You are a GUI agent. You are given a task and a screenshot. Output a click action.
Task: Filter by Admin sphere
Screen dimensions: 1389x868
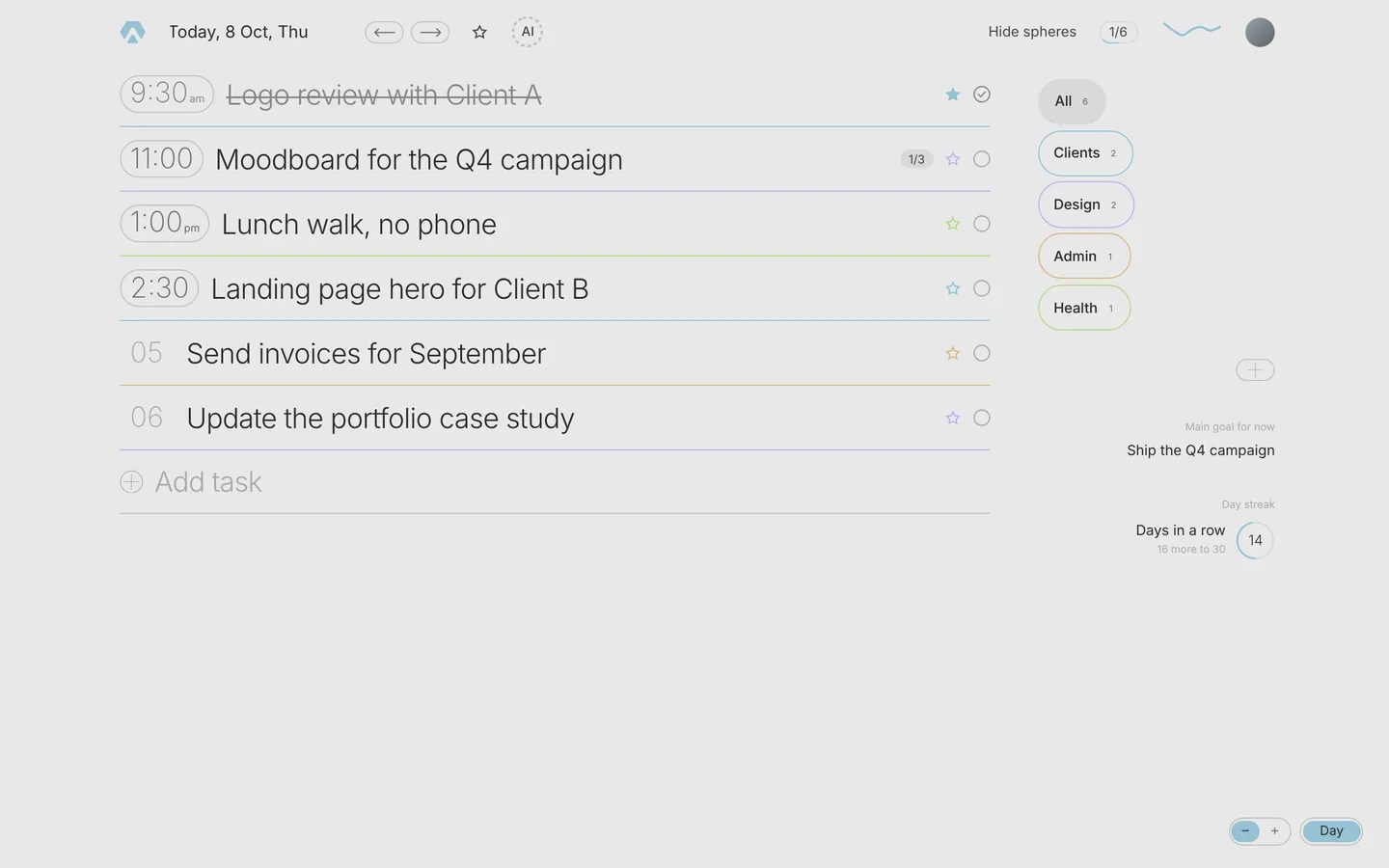[x=1084, y=257]
